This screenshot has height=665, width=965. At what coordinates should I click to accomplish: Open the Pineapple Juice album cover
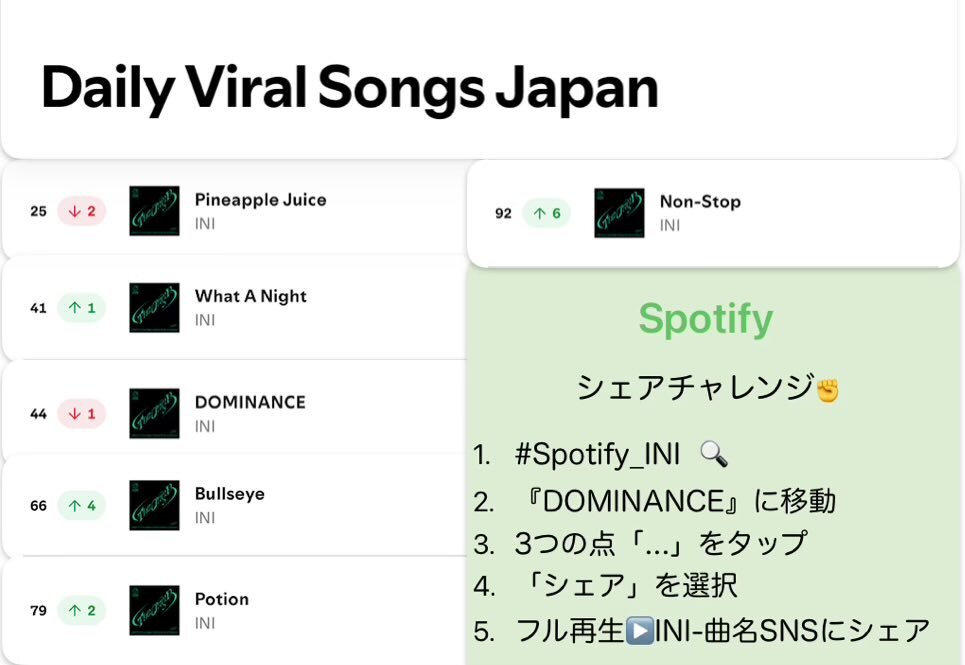coord(154,211)
